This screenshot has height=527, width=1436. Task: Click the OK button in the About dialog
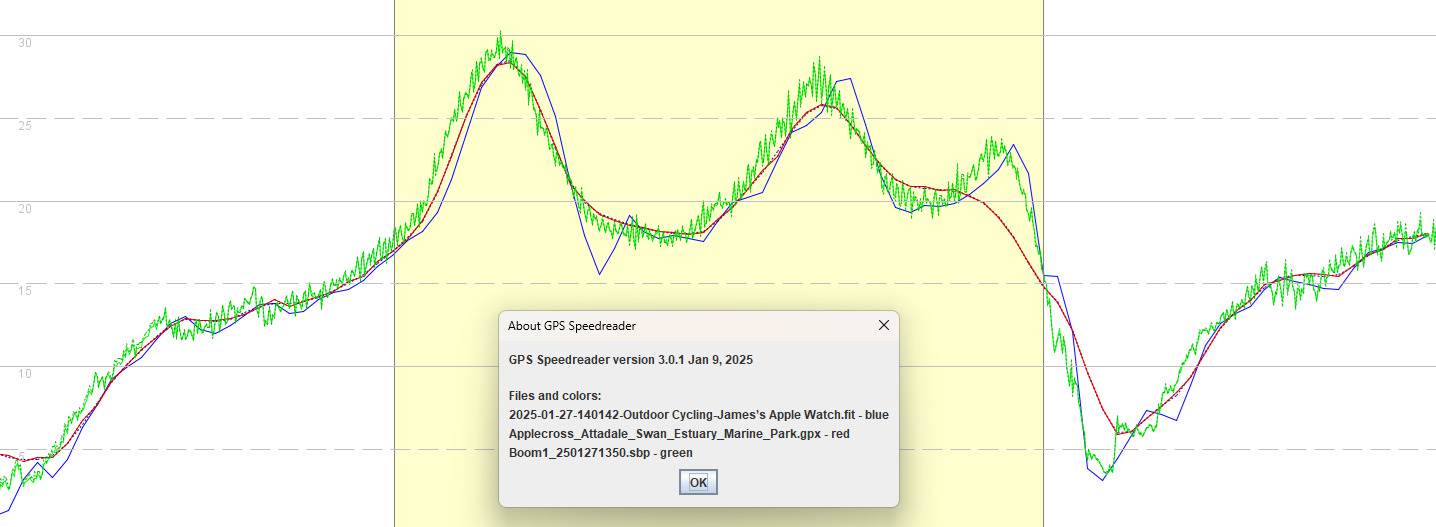(698, 482)
